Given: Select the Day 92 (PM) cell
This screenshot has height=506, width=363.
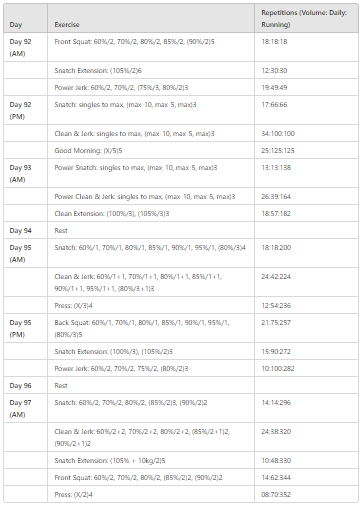Looking at the screenshot, I should [25, 110].
